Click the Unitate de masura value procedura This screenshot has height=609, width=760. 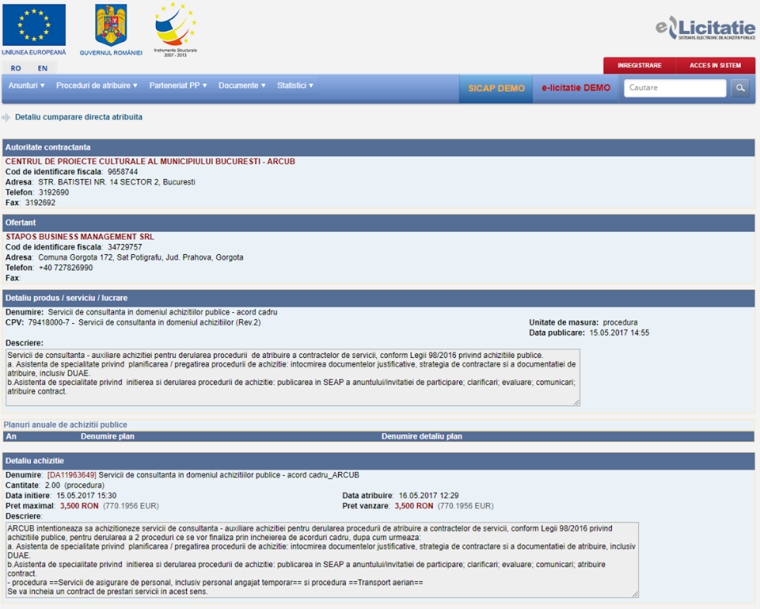click(620, 322)
